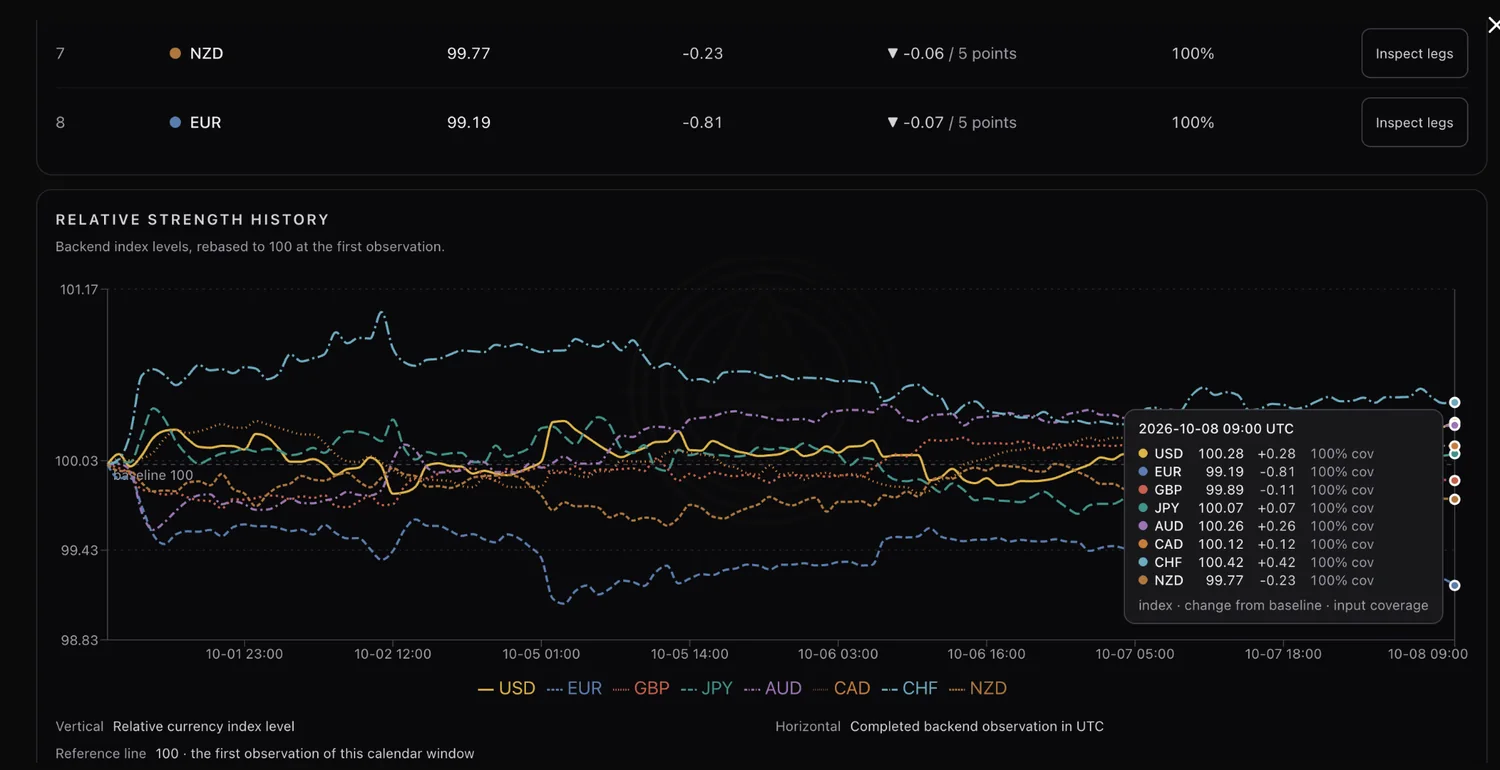The image size is (1500, 770).
Task: Toggle USD series in chart legend
Action: click(x=507, y=688)
